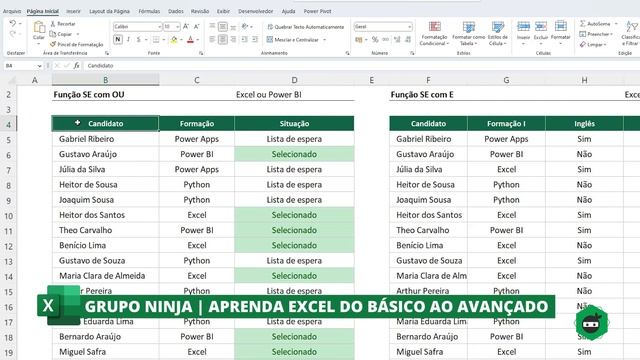640x360 pixels.
Task: Open the Arquivo menu
Action: point(12,11)
